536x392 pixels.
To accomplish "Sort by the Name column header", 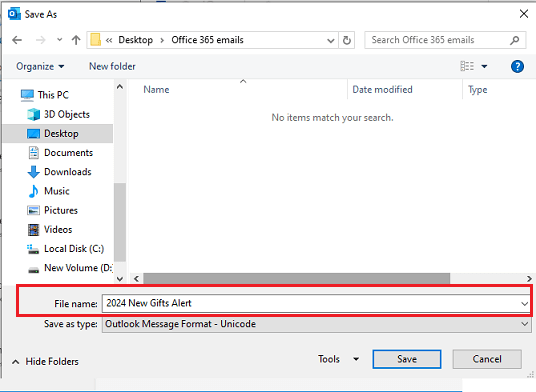I will pyautogui.click(x=156, y=90).
